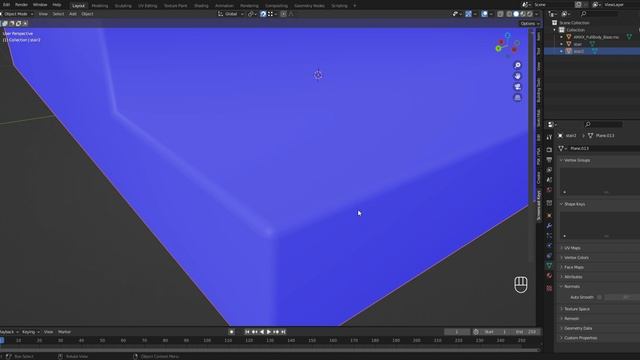Open the Object Mode dropdown
This screenshot has height=360, width=640.
(17, 14)
